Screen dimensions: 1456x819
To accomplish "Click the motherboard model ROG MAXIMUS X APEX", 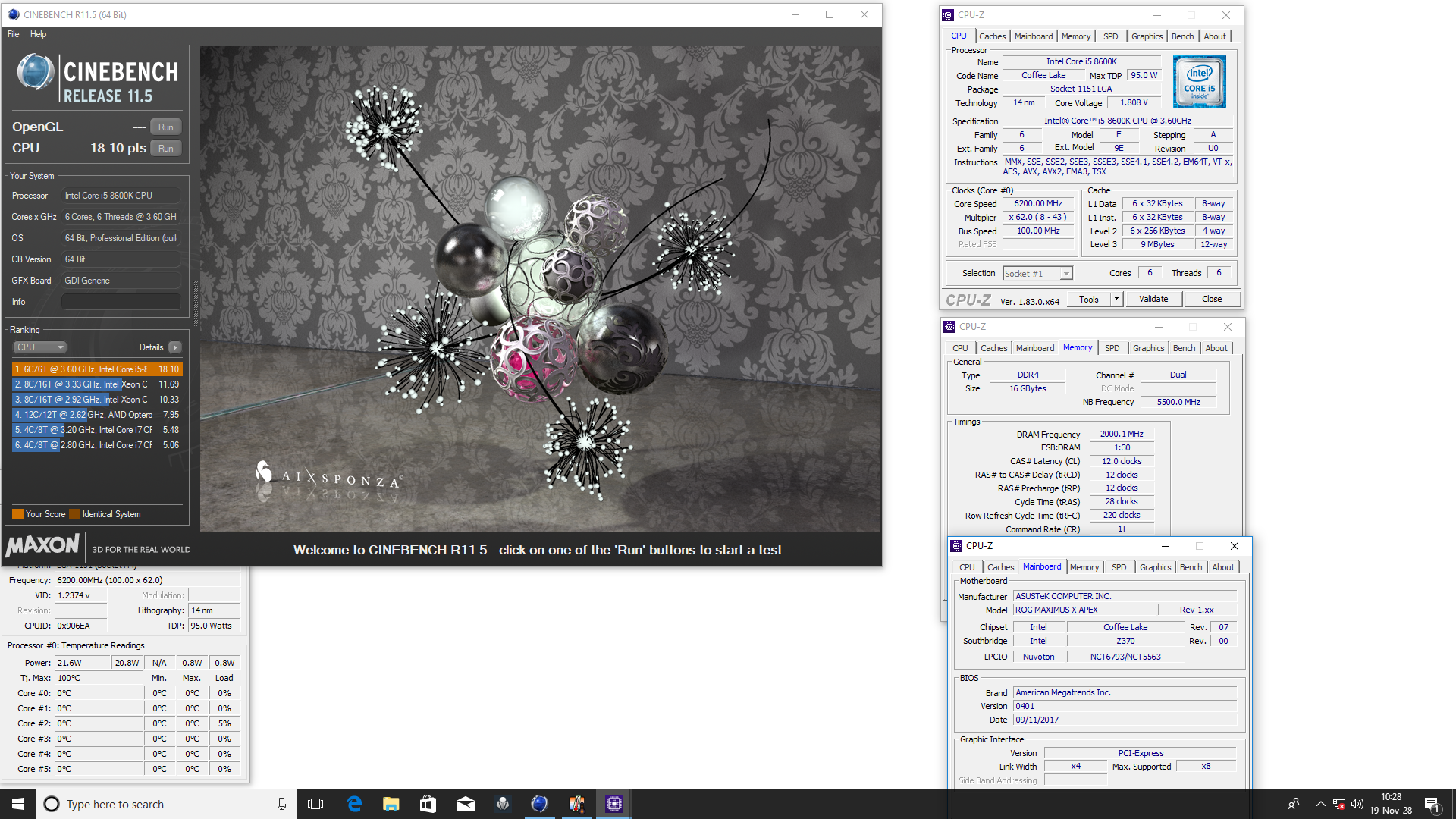I will pos(1084,610).
